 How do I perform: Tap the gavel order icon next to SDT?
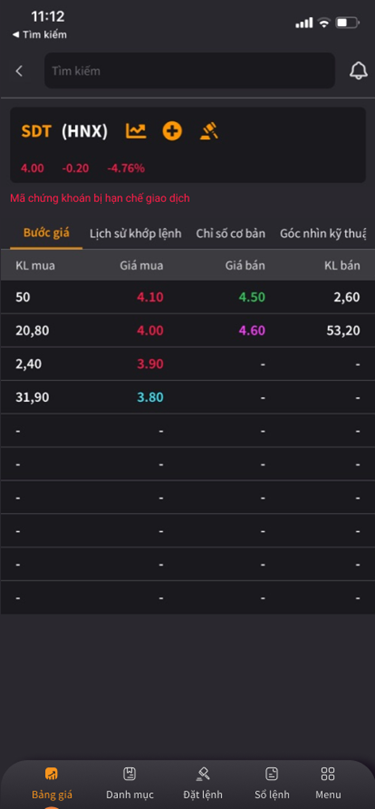(209, 131)
